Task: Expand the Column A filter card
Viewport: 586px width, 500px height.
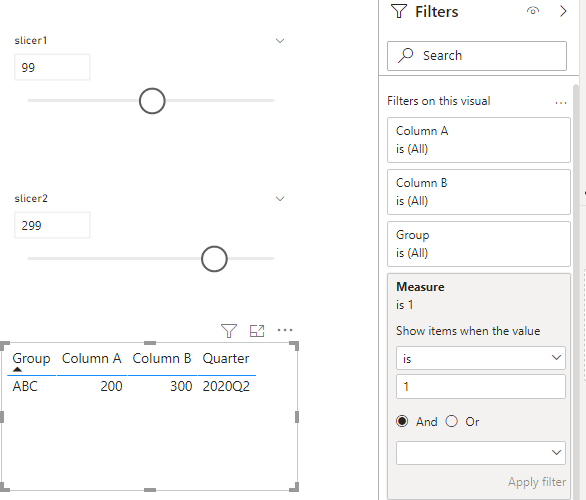Action: pos(479,140)
